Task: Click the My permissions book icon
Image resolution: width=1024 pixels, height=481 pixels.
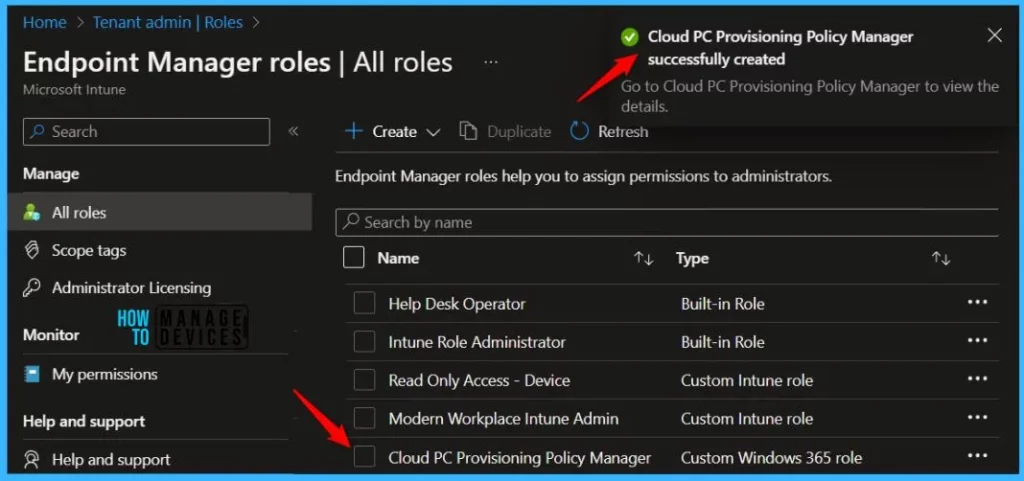Action: (31, 374)
